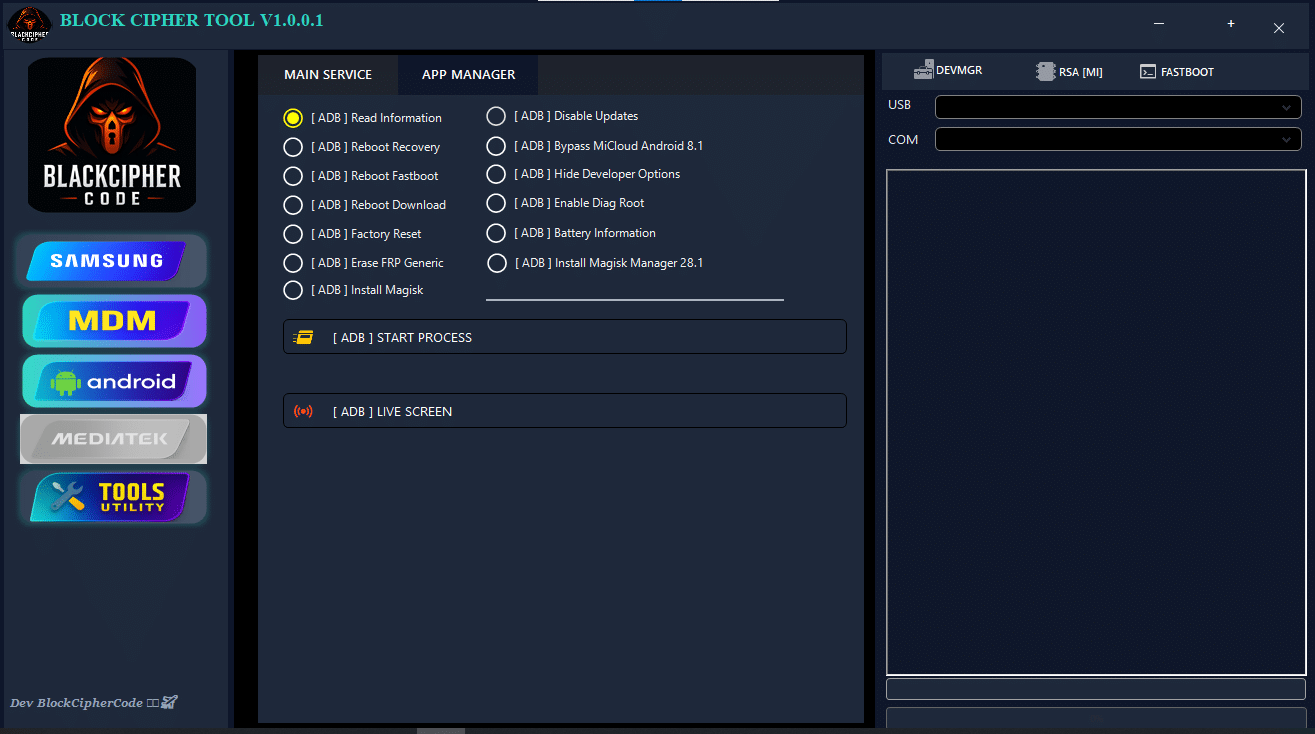Expand the COM port dropdown
Viewport: 1315px width, 734px height.
click(x=1285, y=140)
